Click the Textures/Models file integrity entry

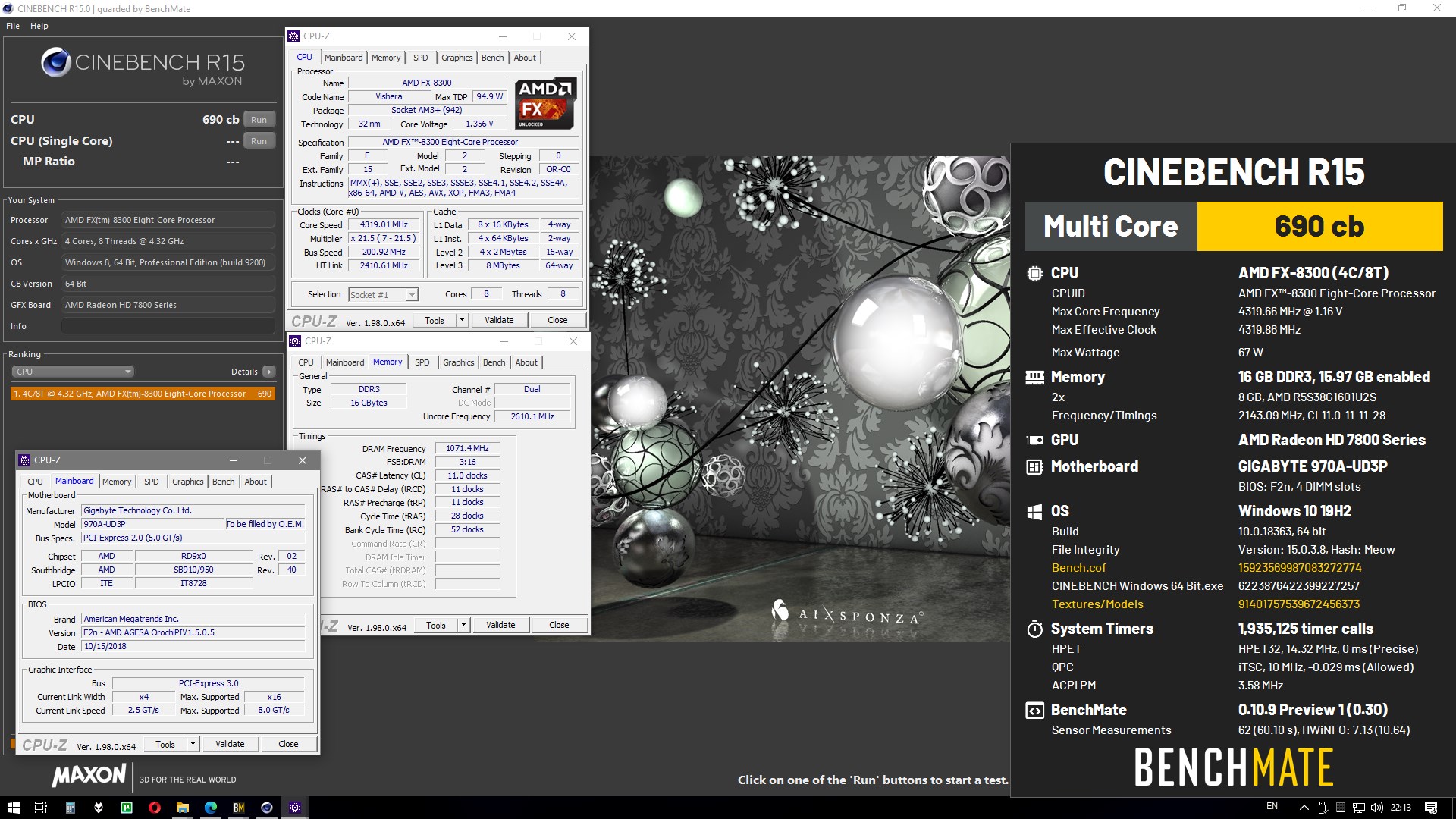[1097, 604]
